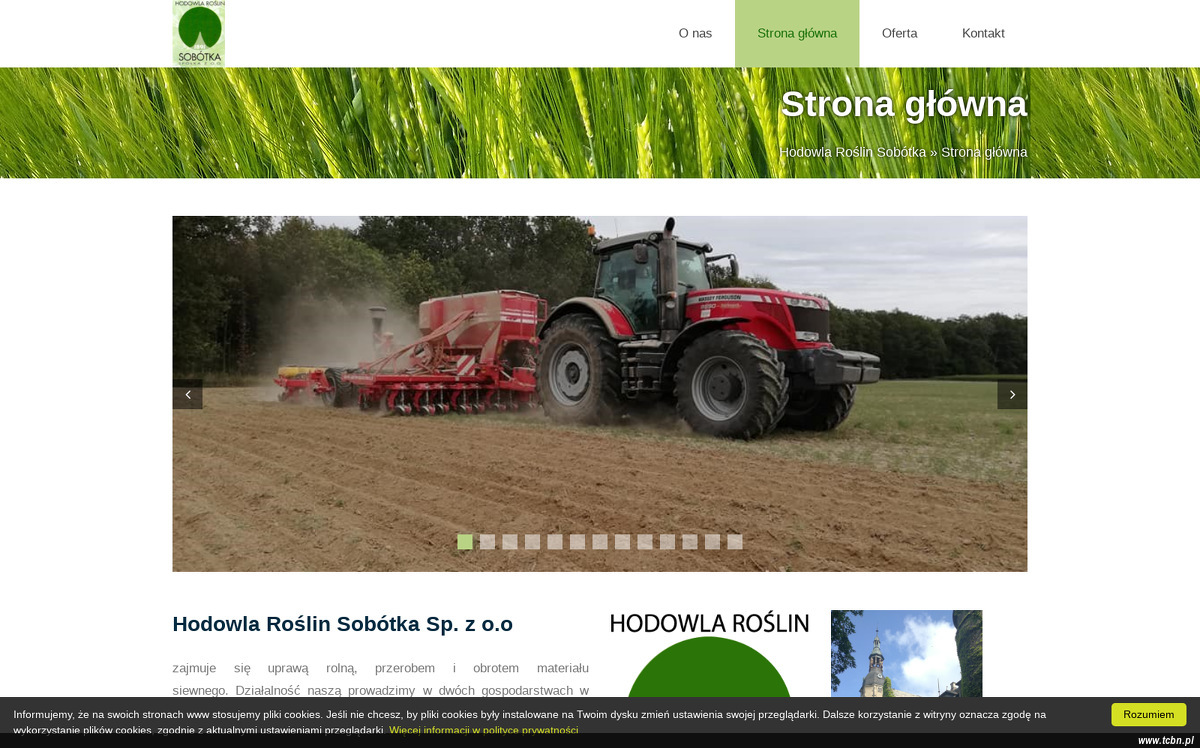Jump to the last slide indicator dot
1200x748 pixels.
pyautogui.click(x=735, y=542)
